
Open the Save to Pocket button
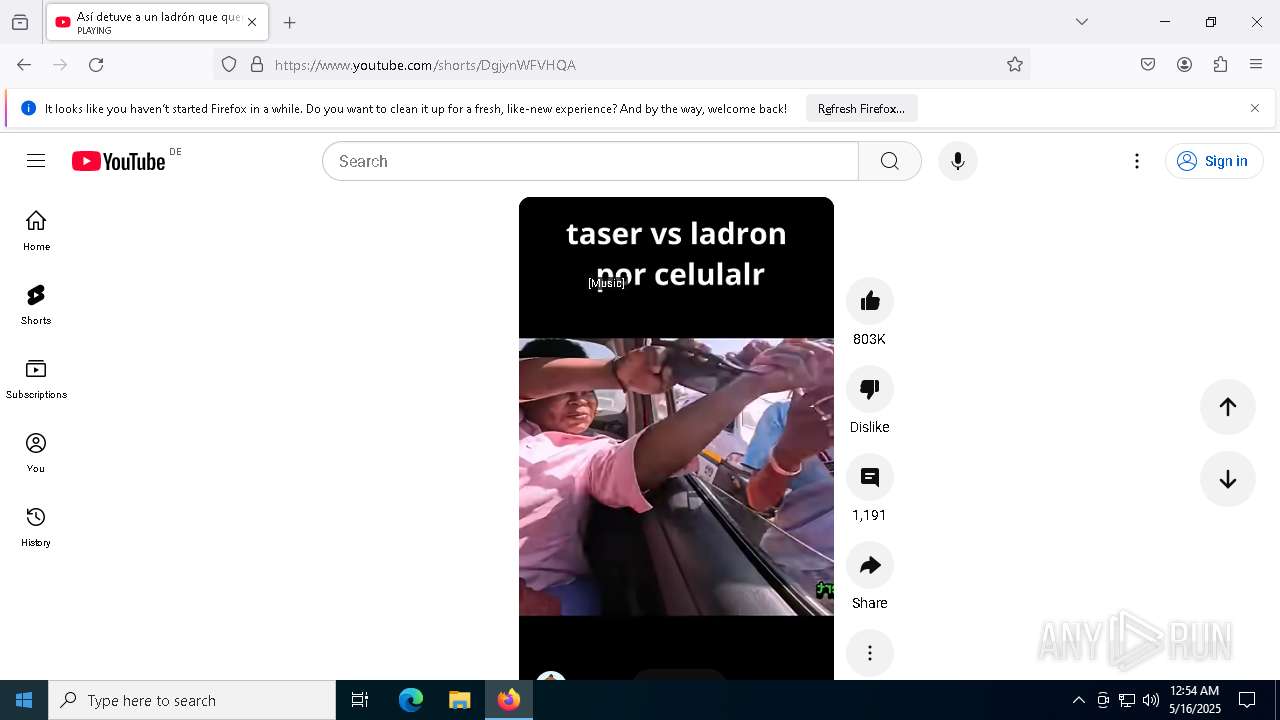coord(1148,65)
